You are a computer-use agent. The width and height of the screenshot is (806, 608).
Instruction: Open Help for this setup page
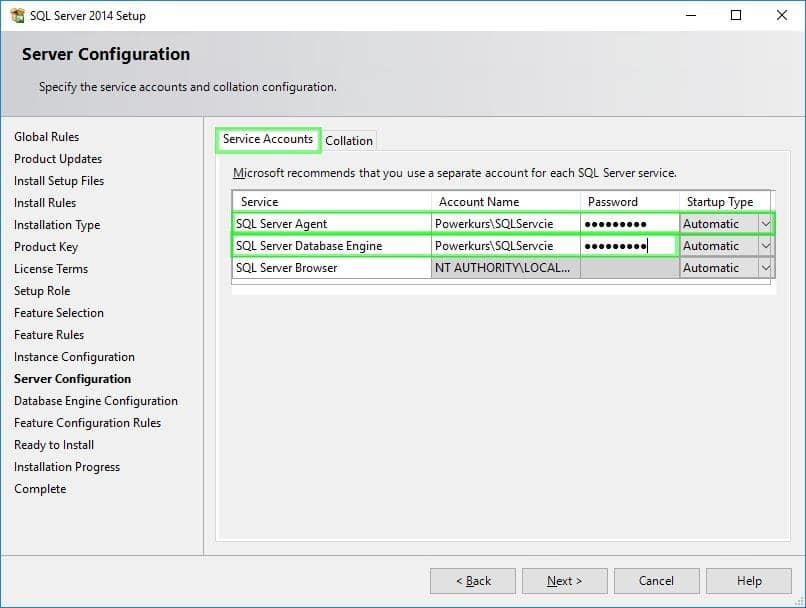click(x=748, y=581)
